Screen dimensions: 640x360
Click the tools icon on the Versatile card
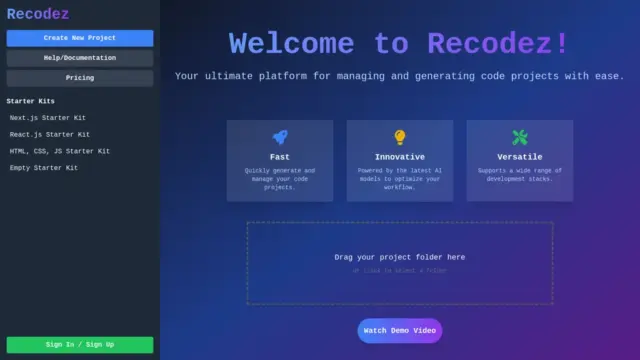(520, 138)
